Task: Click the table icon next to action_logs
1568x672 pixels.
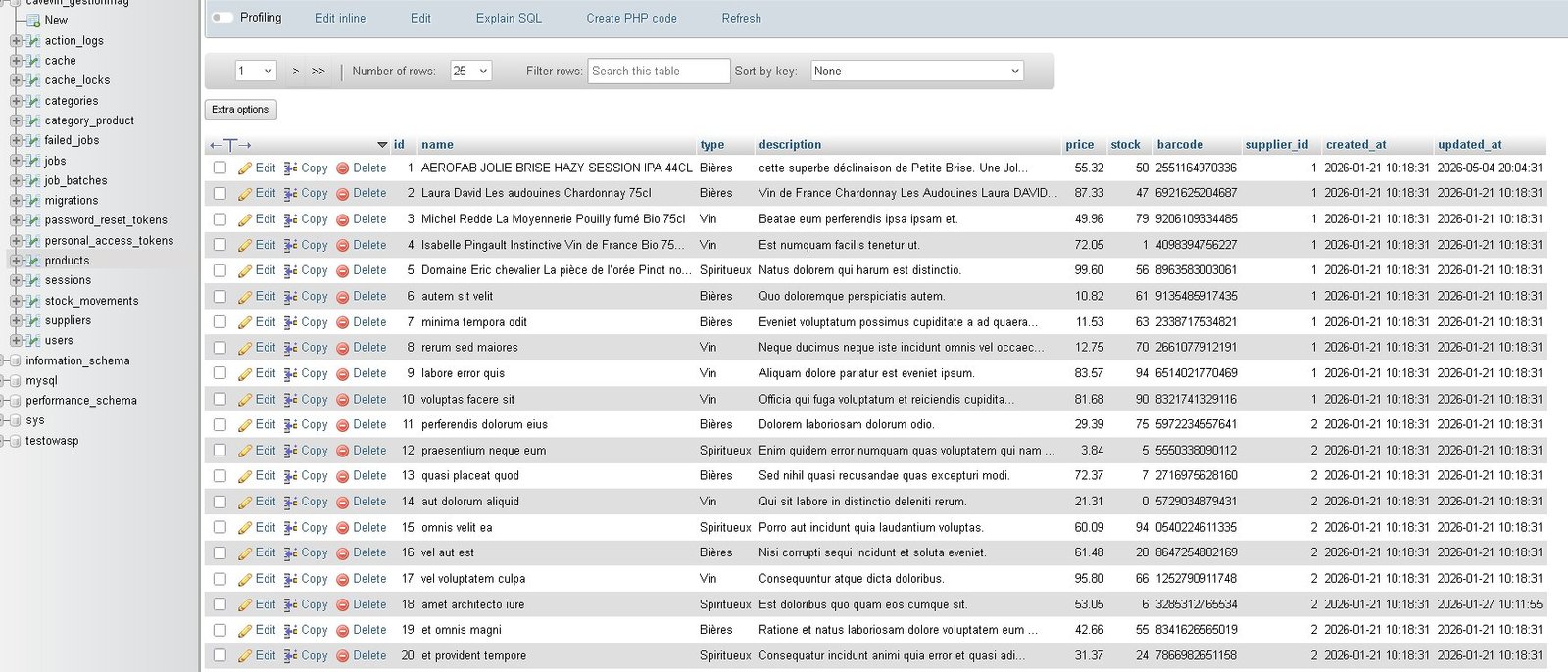Action: tap(33, 41)
